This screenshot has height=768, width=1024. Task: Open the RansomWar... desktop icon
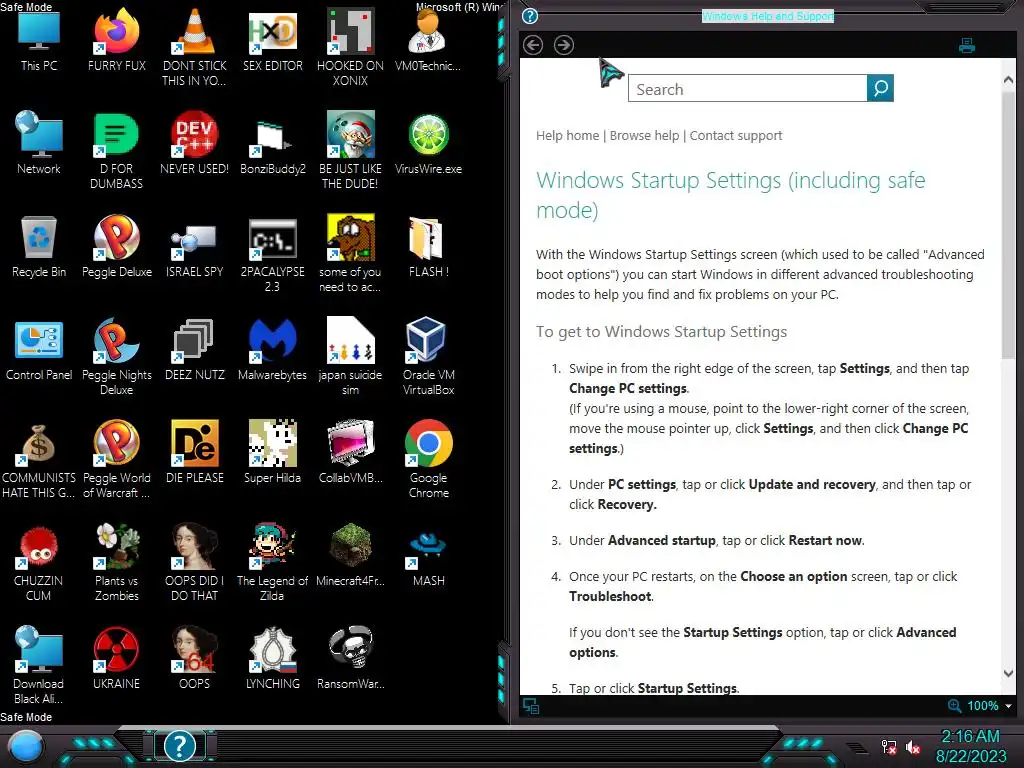coord(350,658)
